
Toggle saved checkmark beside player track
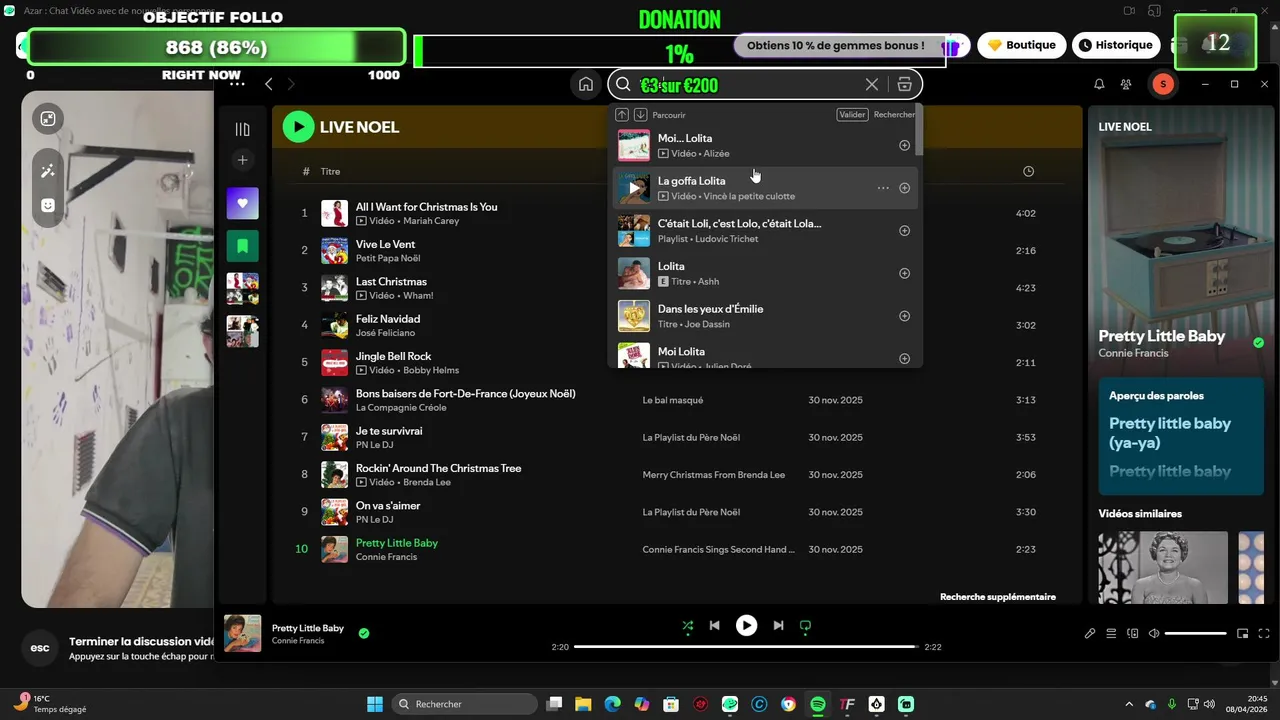364,633
